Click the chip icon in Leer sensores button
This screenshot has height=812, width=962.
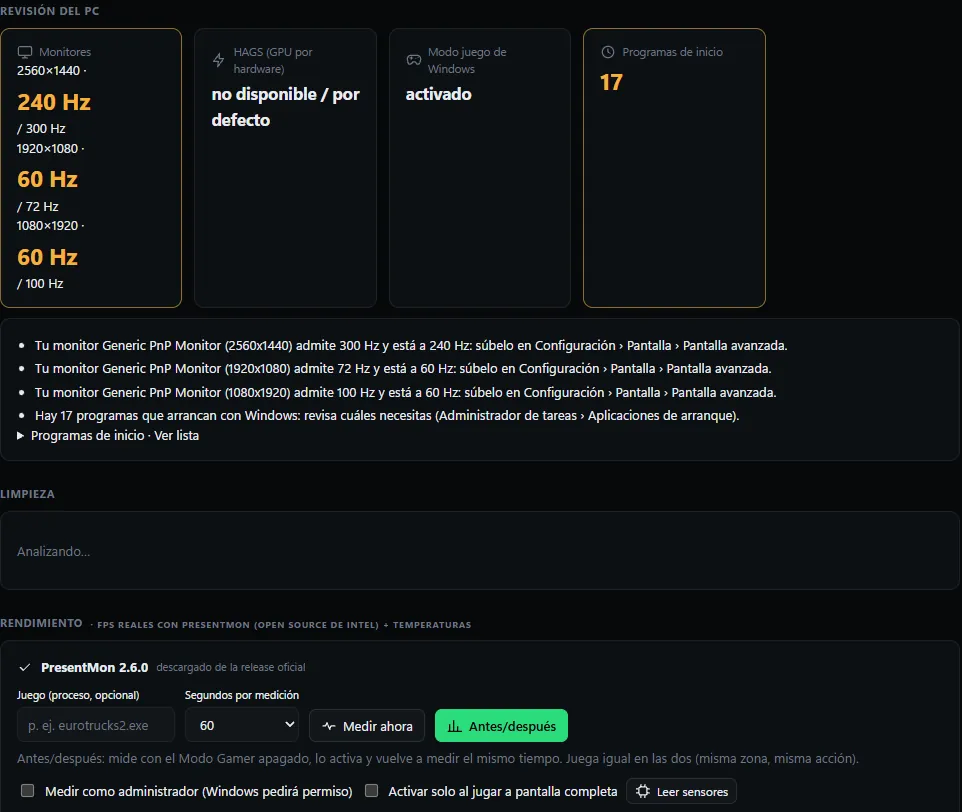pyautogui.click(x=642, y=791)
